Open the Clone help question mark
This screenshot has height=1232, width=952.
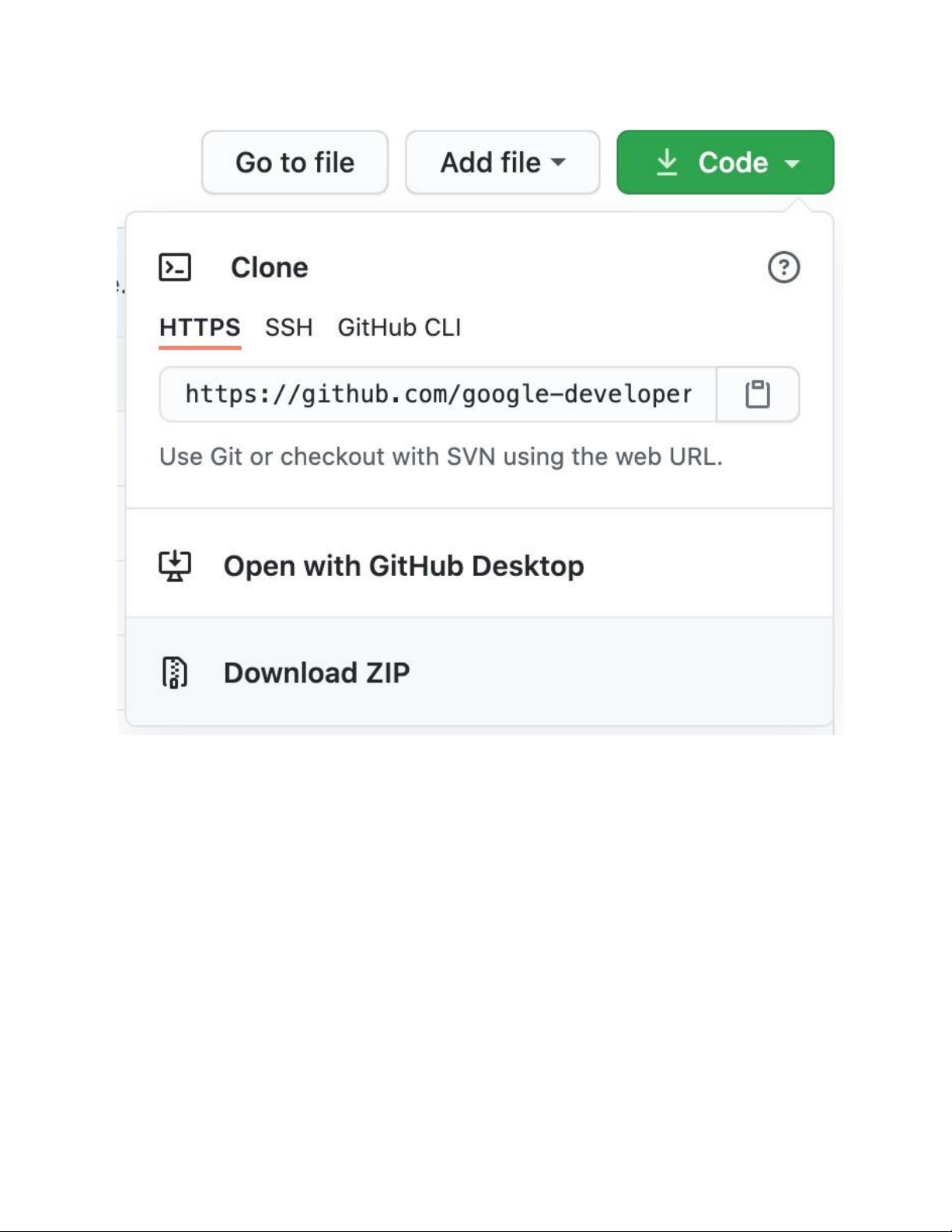coord(783,267)
